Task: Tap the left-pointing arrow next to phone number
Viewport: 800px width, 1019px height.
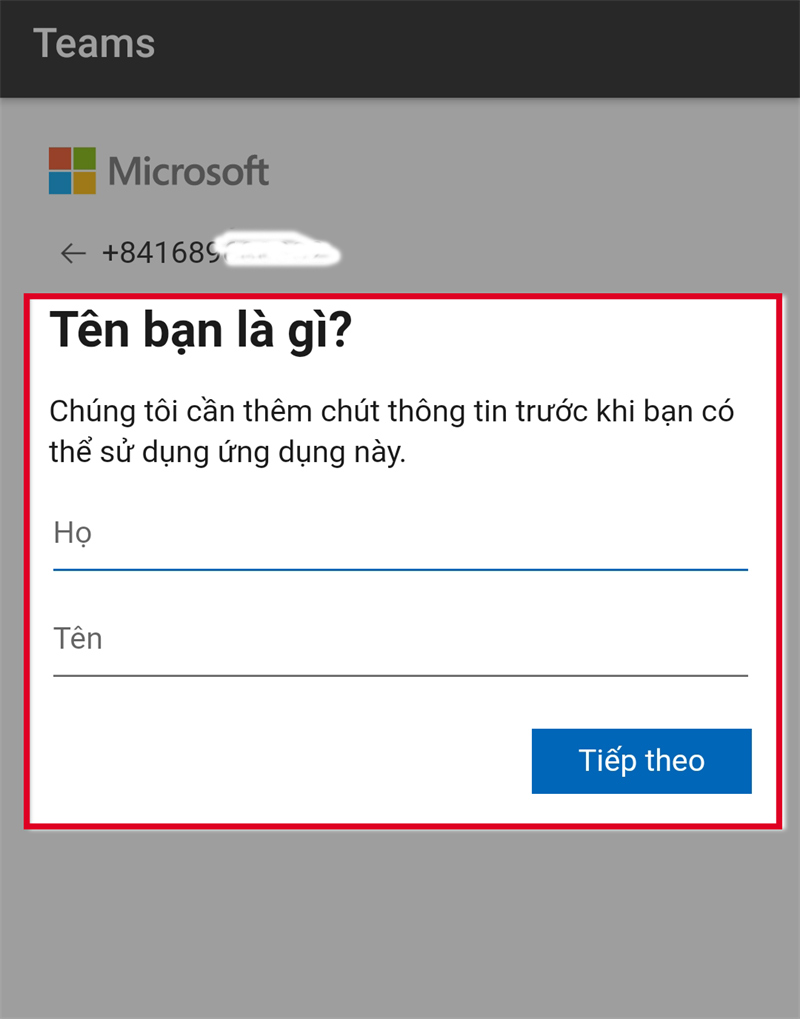Action: [72, 253]
